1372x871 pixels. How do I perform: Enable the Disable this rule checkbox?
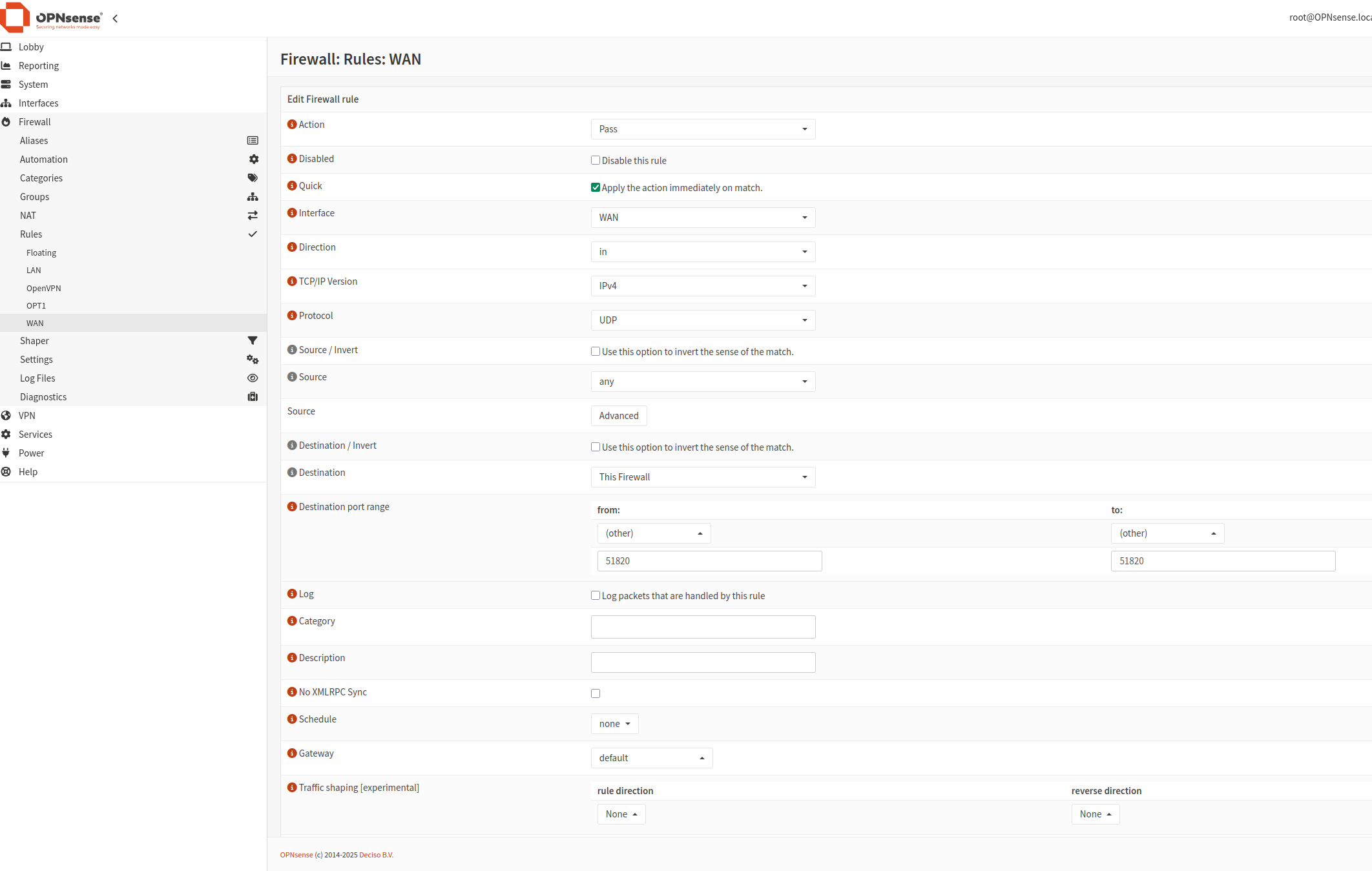click(596, 161)
